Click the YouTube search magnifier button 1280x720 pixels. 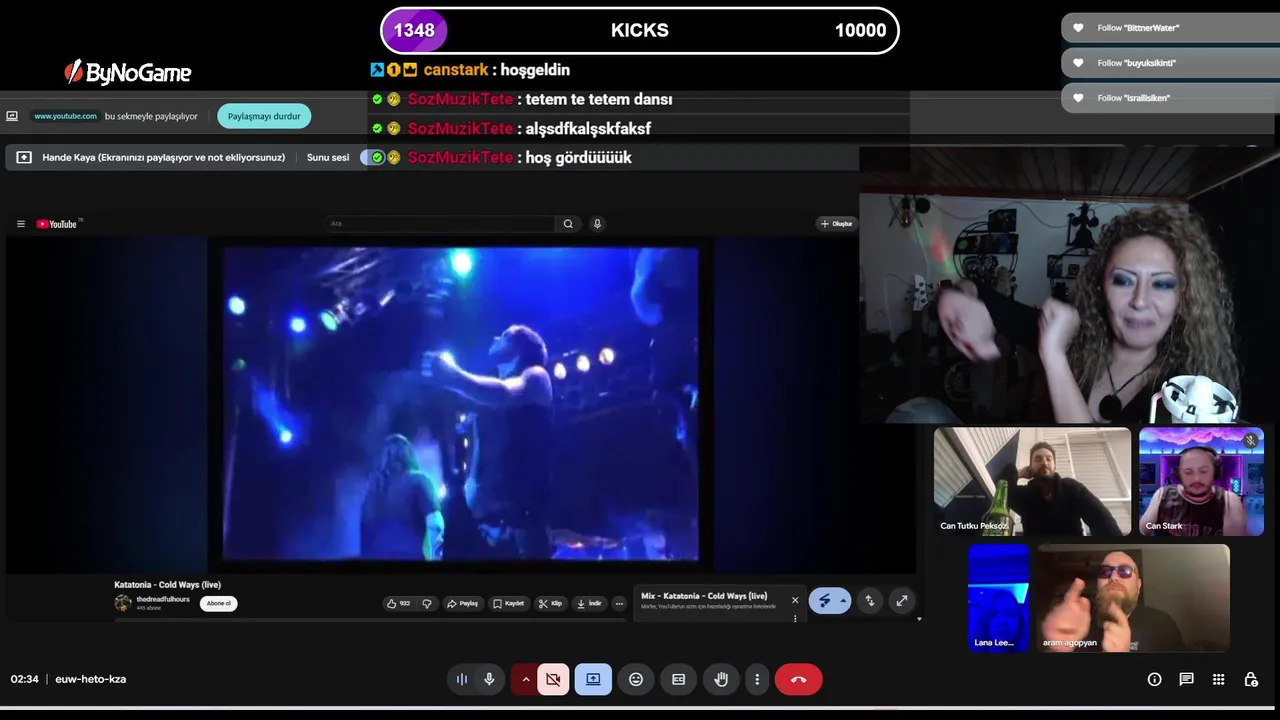click(568, 224)
